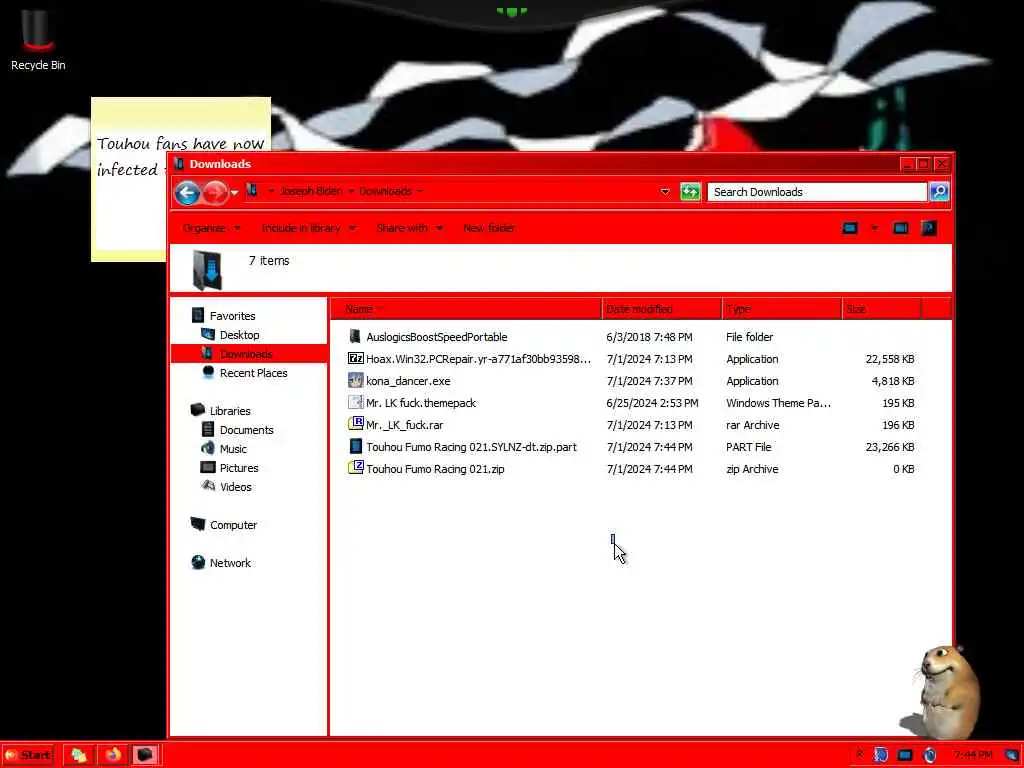Open Videos library in sidebar
The image size is (1024, 768).
tap(235, 487)
